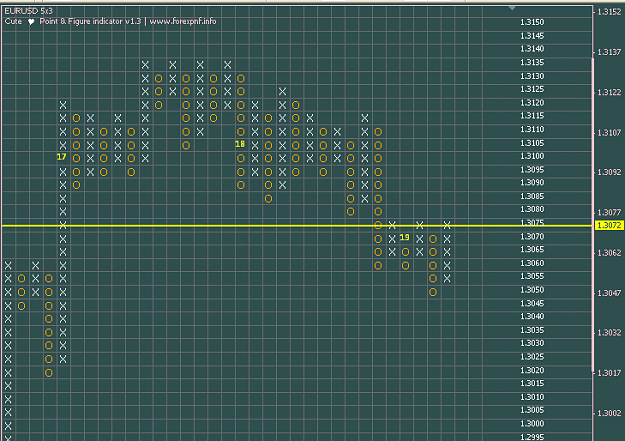Click the 1.3065 grid price label
Viewport: 625px width, 441px height.
532,250
